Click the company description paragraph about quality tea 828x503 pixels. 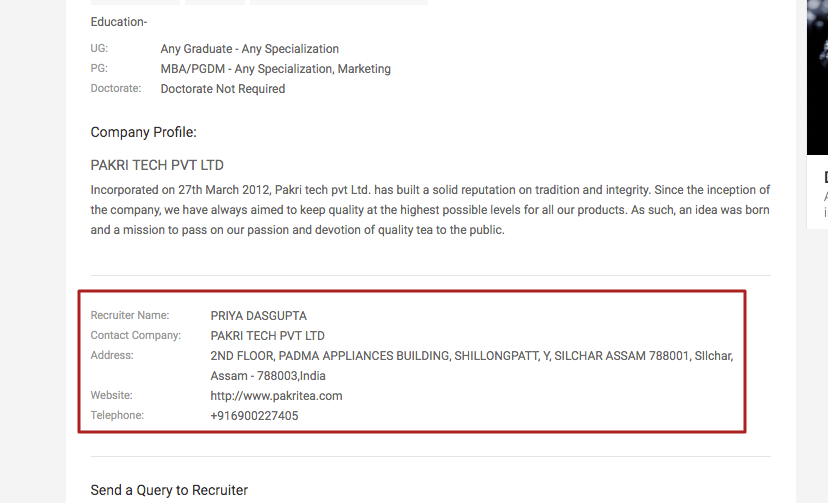pyautogui.click(x=430, y=210)
